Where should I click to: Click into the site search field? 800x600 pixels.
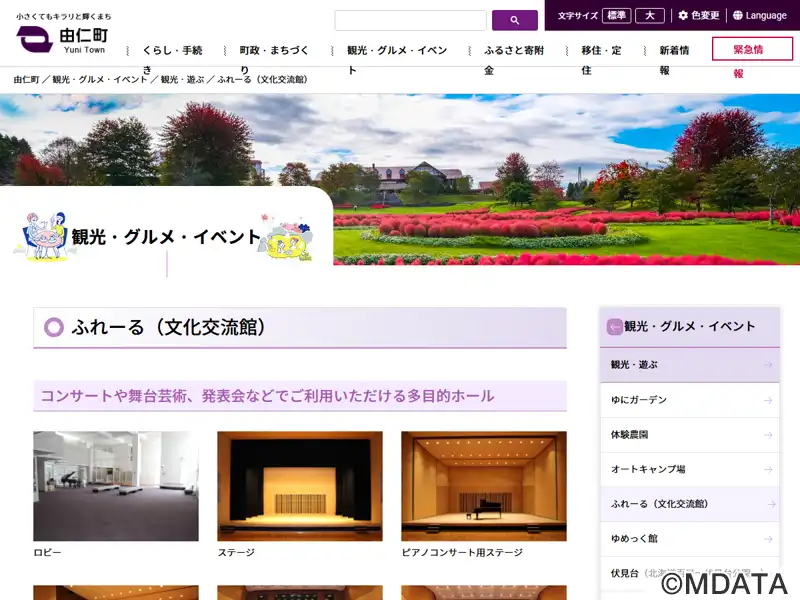coord(410,20)
